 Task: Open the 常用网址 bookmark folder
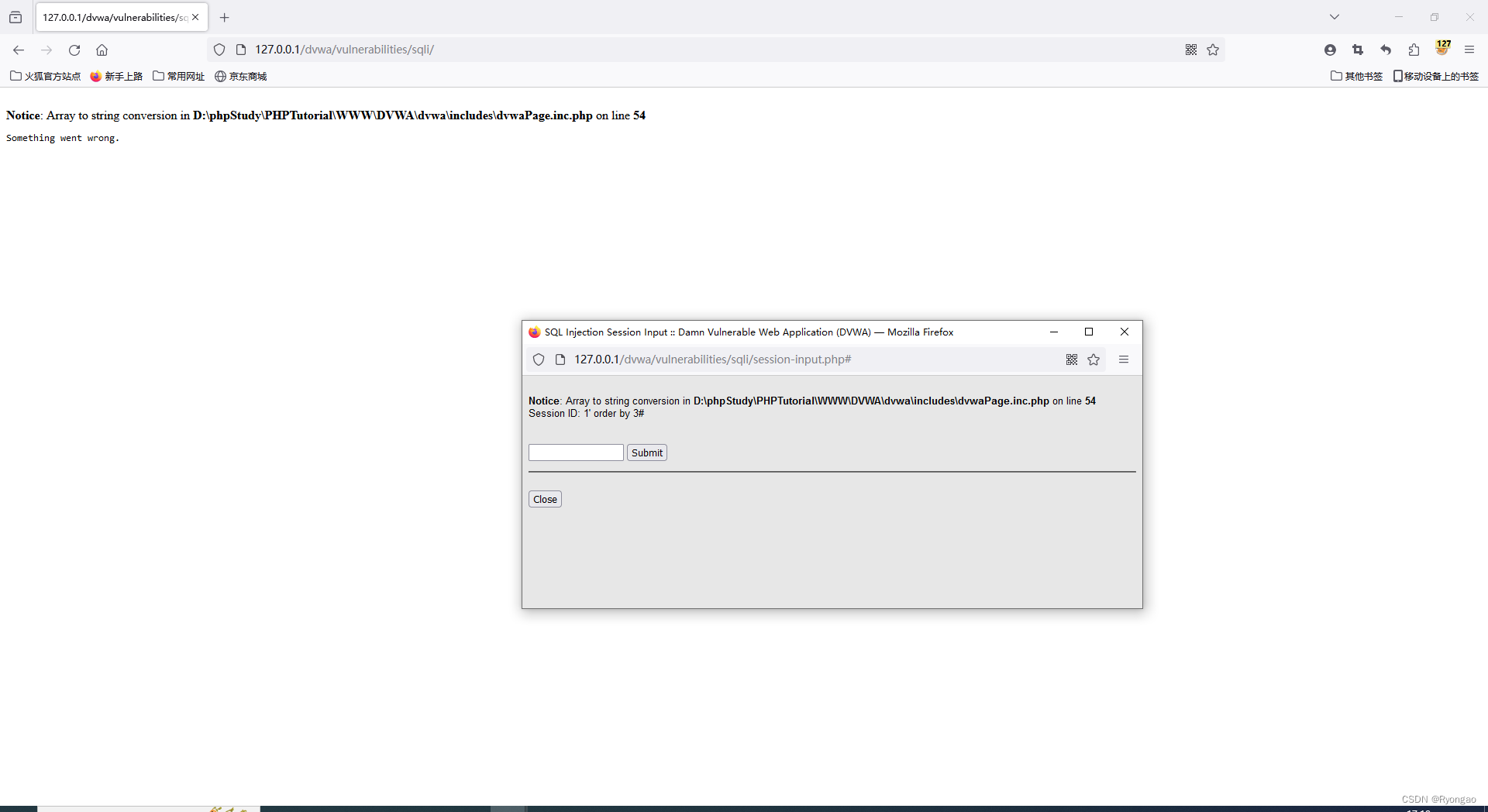(x=179, y=76)
